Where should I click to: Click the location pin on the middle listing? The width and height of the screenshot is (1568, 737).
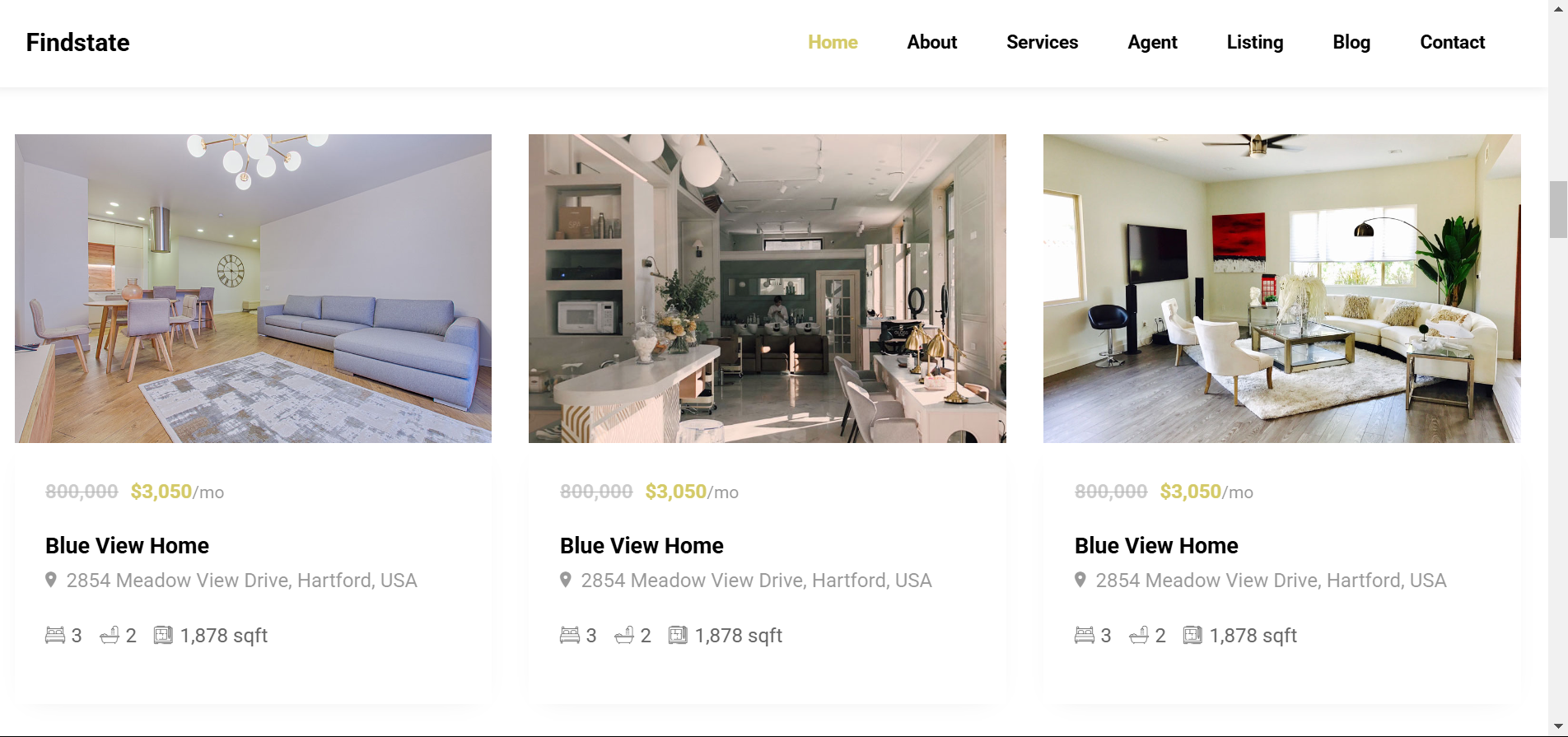566,580
